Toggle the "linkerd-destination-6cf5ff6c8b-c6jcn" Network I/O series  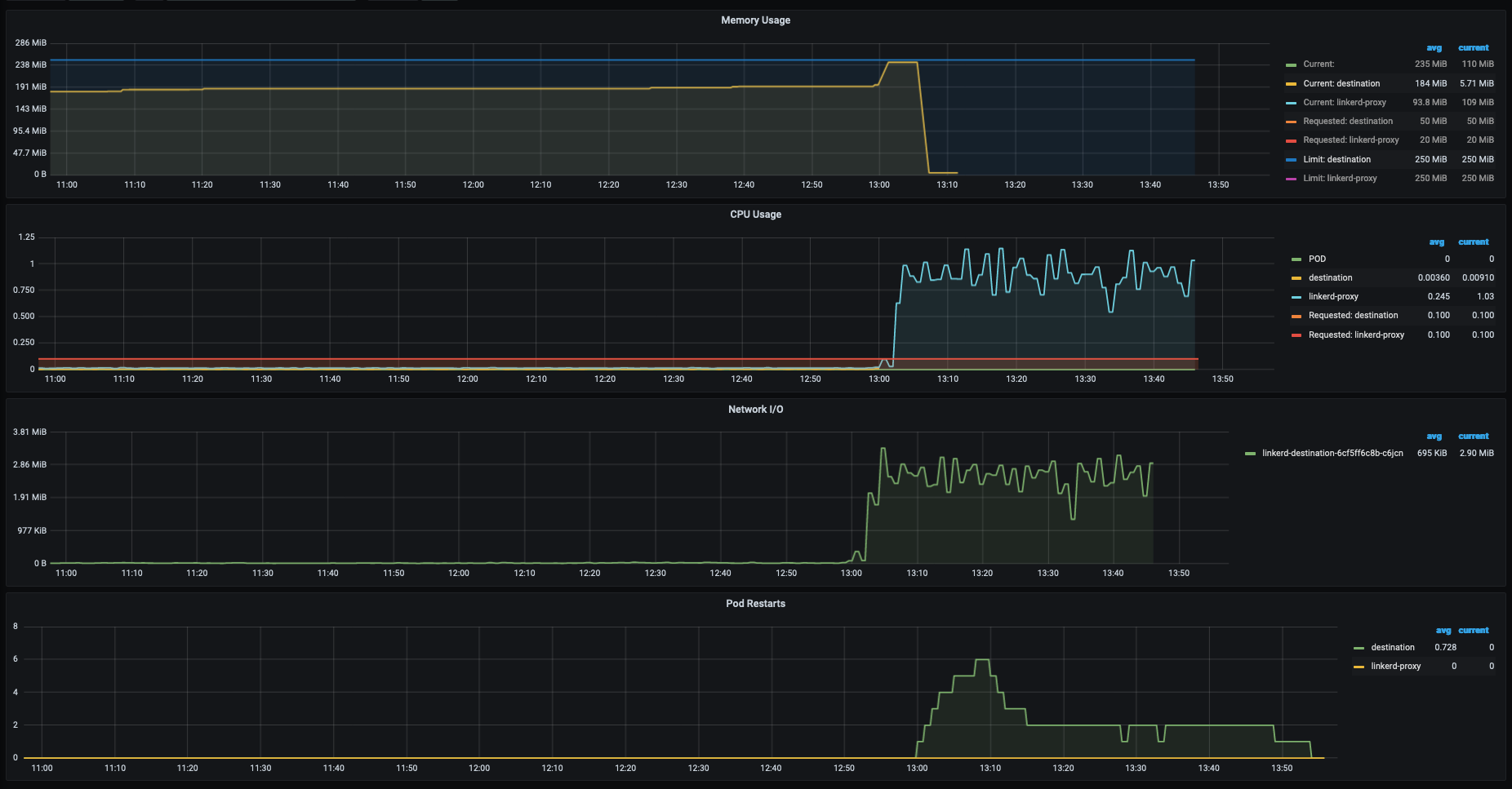(1332, 452)
